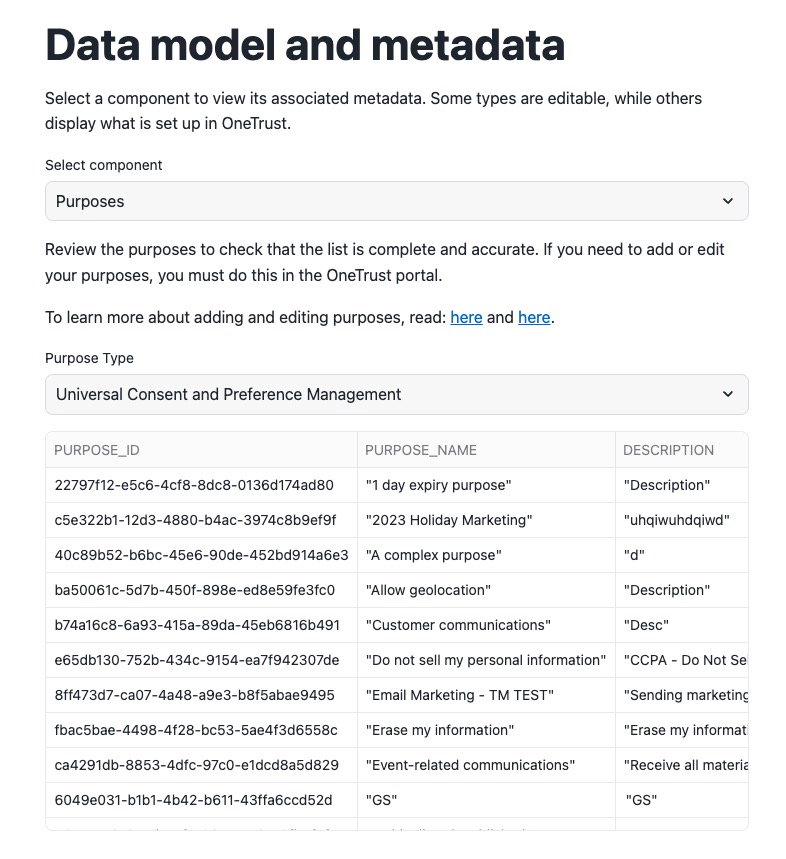Select "Do not sell my personal information" cell
The image size is (786, 859).
(x=486, y=660)
